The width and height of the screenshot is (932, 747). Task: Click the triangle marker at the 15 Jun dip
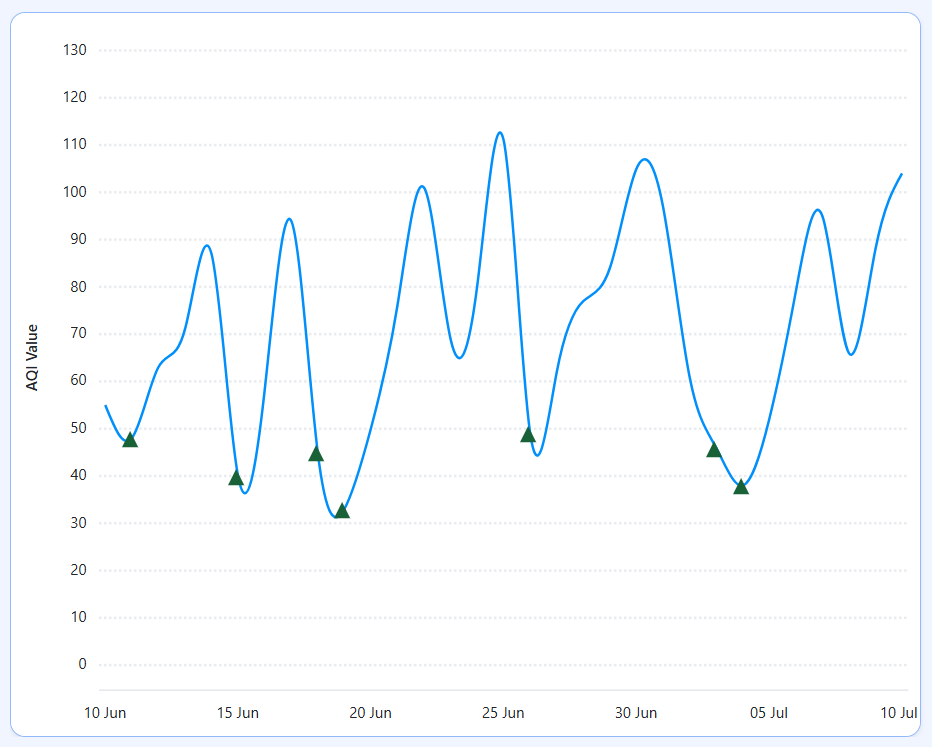coord(237,477)
